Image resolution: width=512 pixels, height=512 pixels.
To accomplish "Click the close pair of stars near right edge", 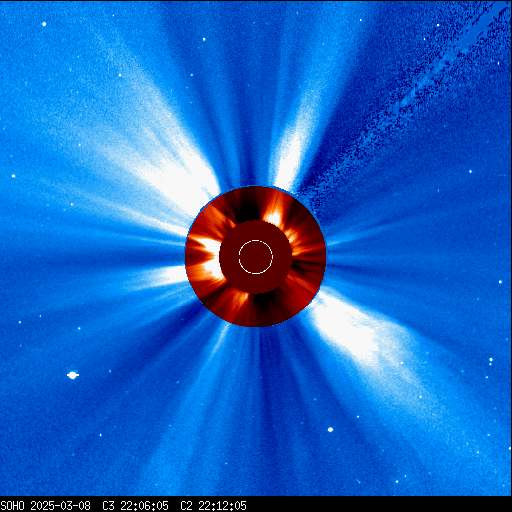I will [x=491, y=362].
